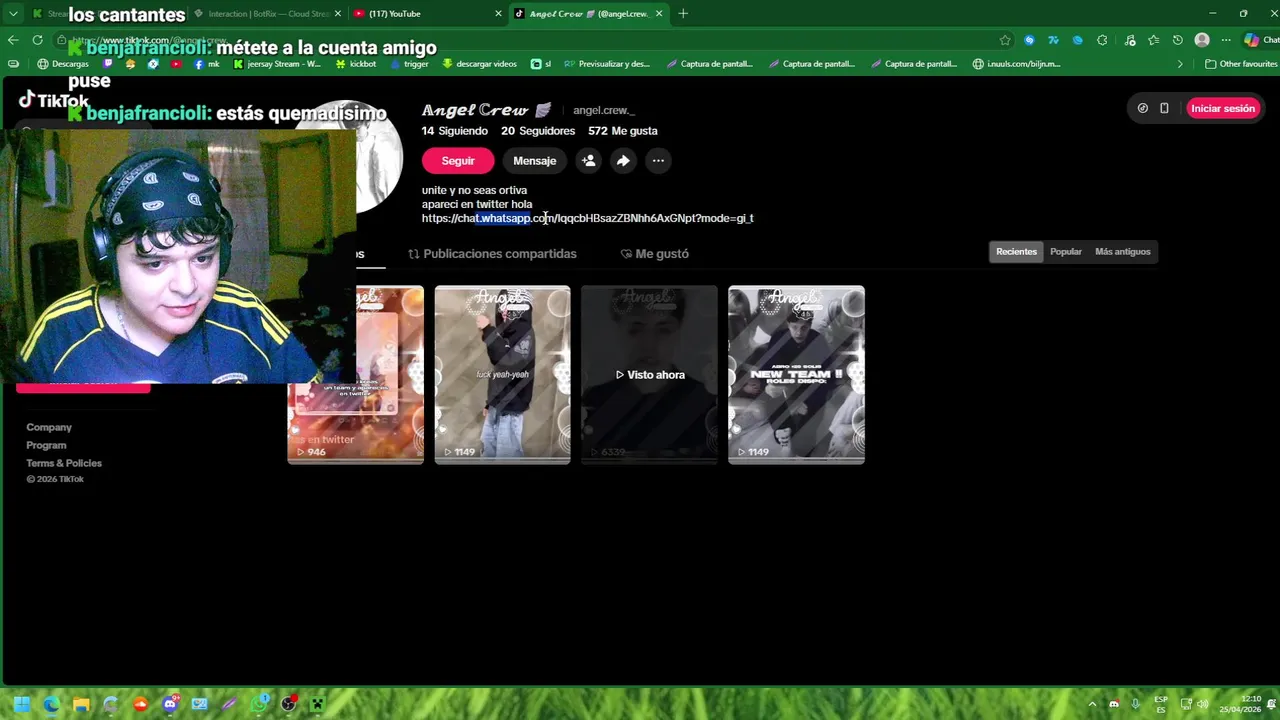Open a new browser tab with plus icon

[683, 14]
